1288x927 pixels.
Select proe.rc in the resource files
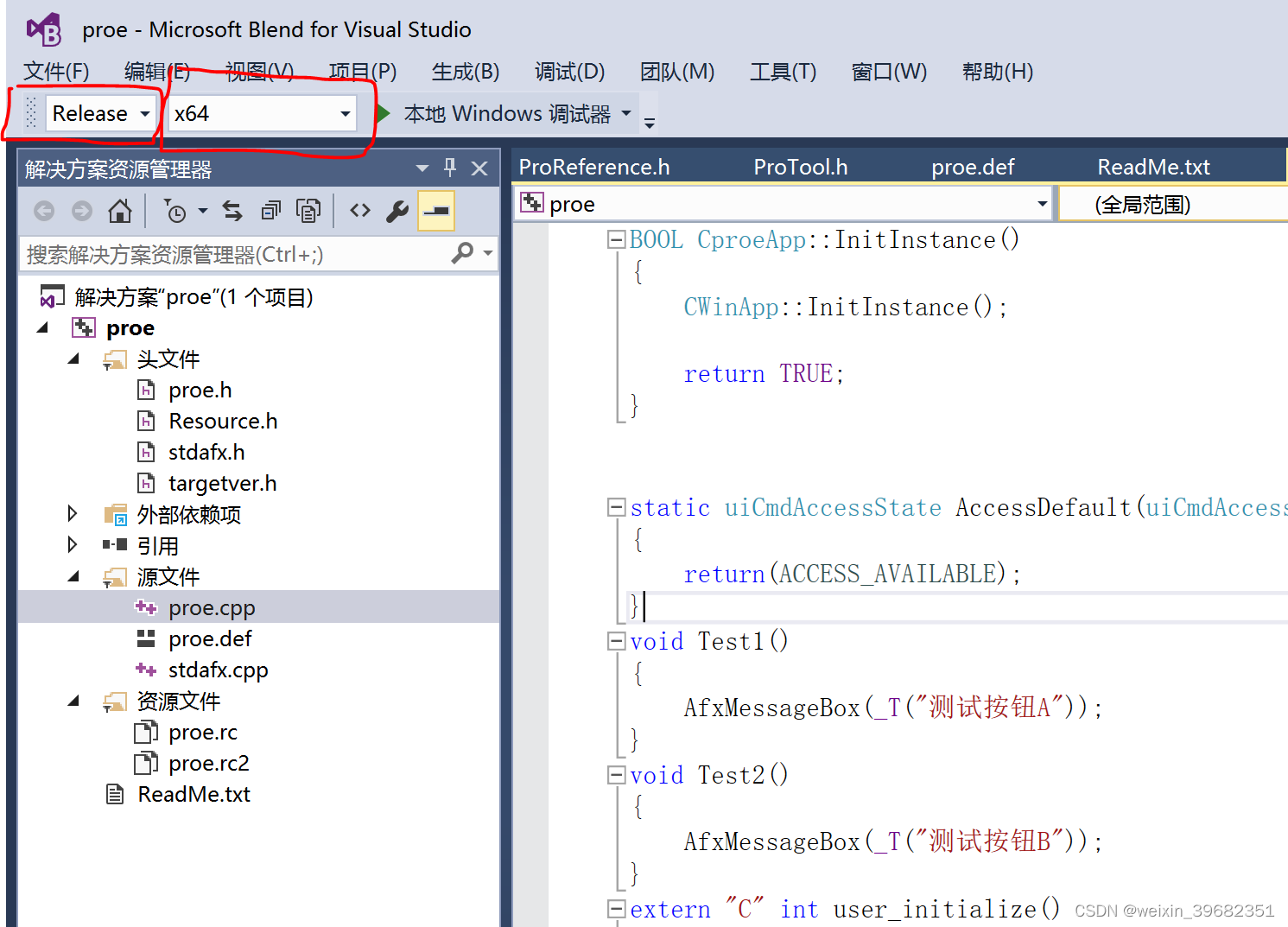pos(202,733)
